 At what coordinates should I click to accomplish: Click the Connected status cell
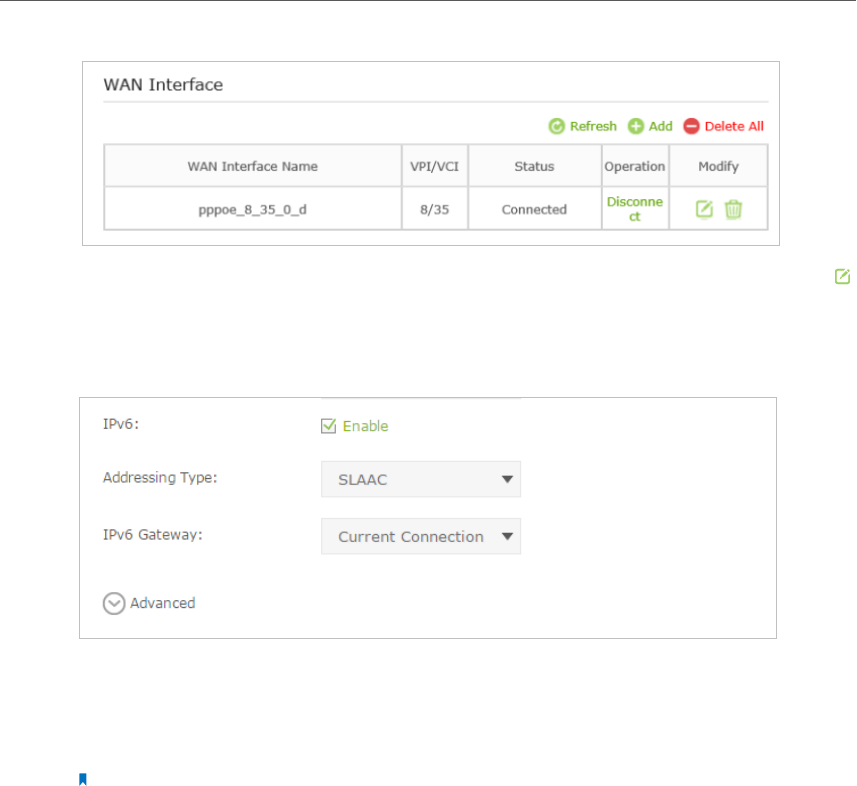click(534, 210)
